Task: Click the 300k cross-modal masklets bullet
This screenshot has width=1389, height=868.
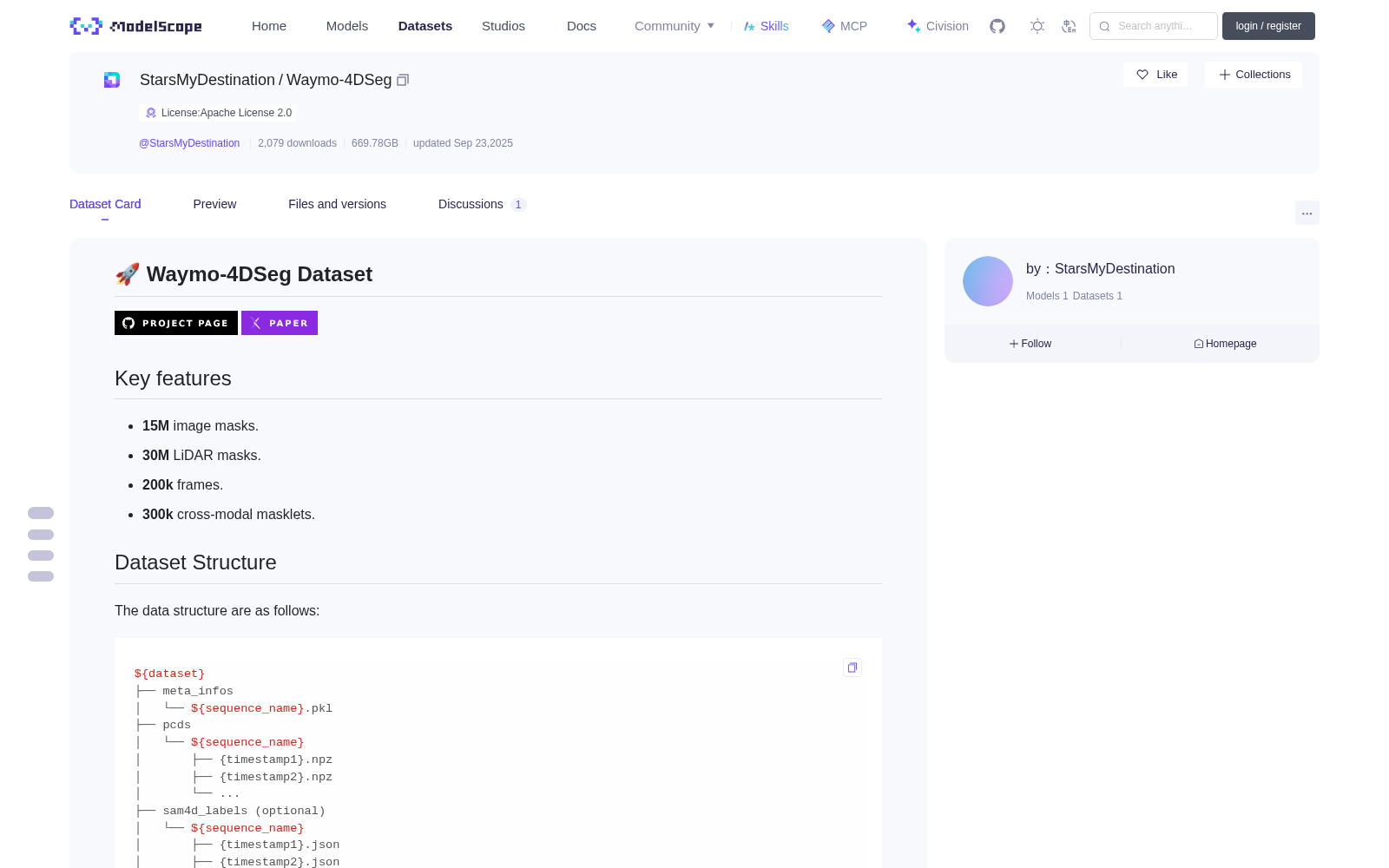Action: [x=228, y=515]
